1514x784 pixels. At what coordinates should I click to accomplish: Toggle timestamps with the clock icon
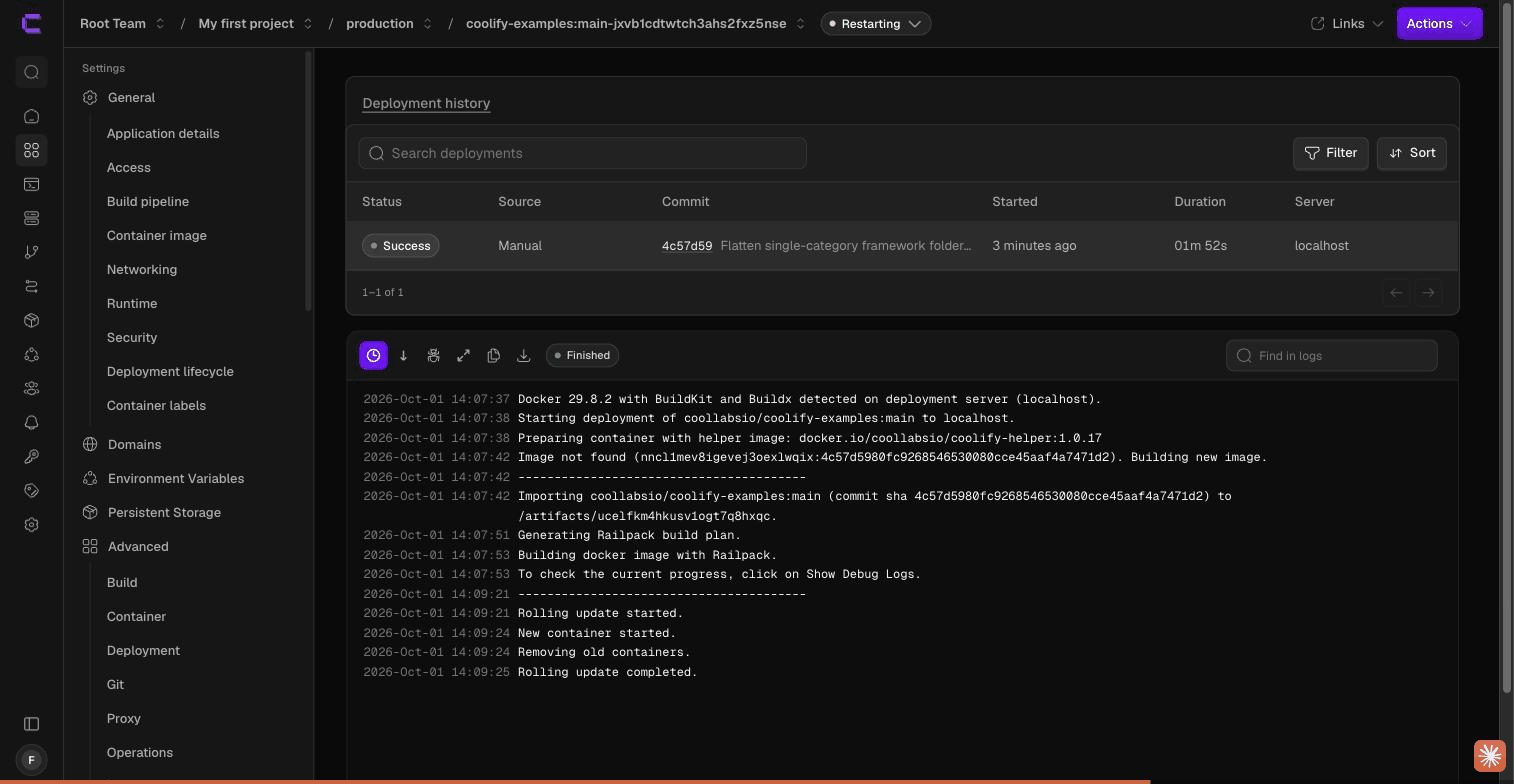coord(373,356)
